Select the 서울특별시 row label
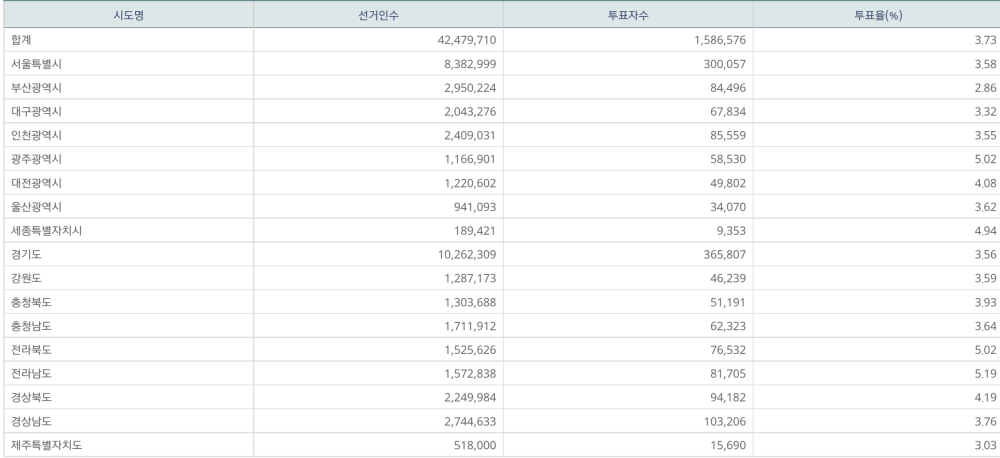1000x458 pixels. [x=36, y=64]
